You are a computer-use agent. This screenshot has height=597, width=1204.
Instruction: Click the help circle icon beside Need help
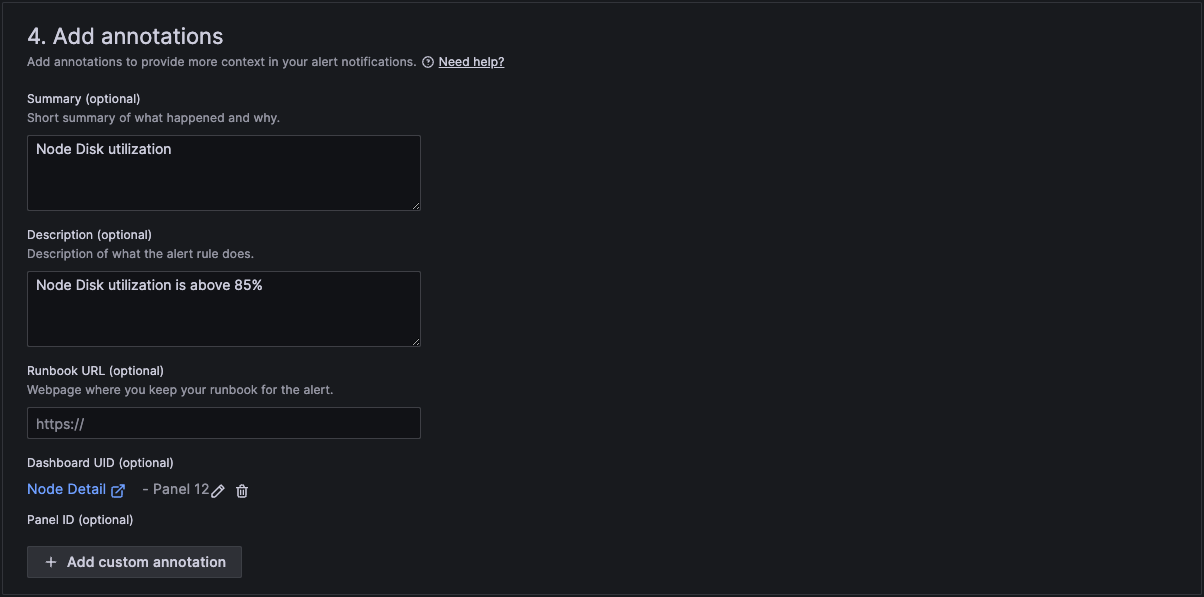tap(428, 62)
